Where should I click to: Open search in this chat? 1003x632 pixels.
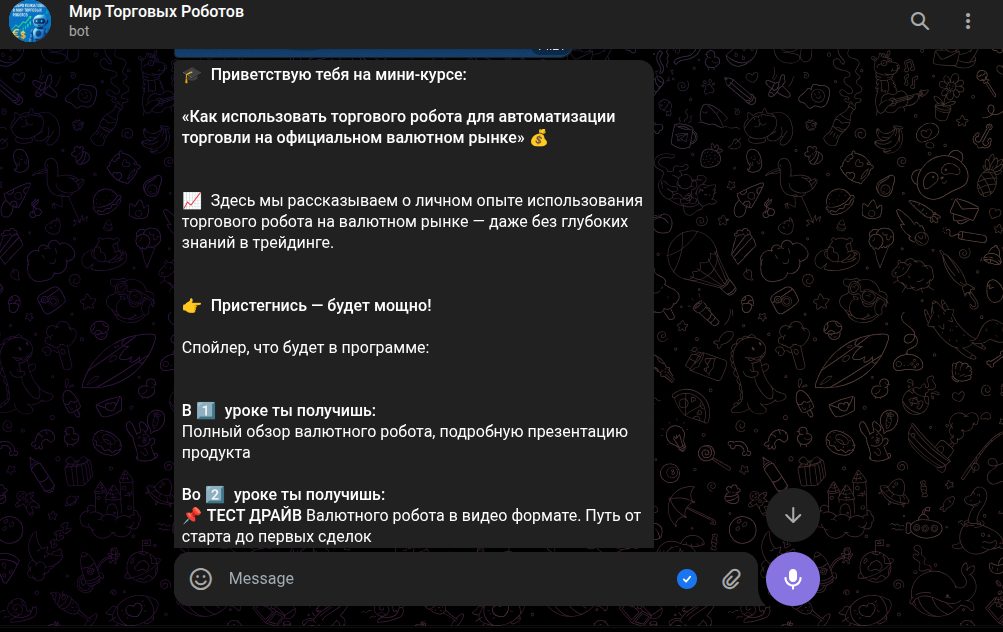[x=920, y=21]
